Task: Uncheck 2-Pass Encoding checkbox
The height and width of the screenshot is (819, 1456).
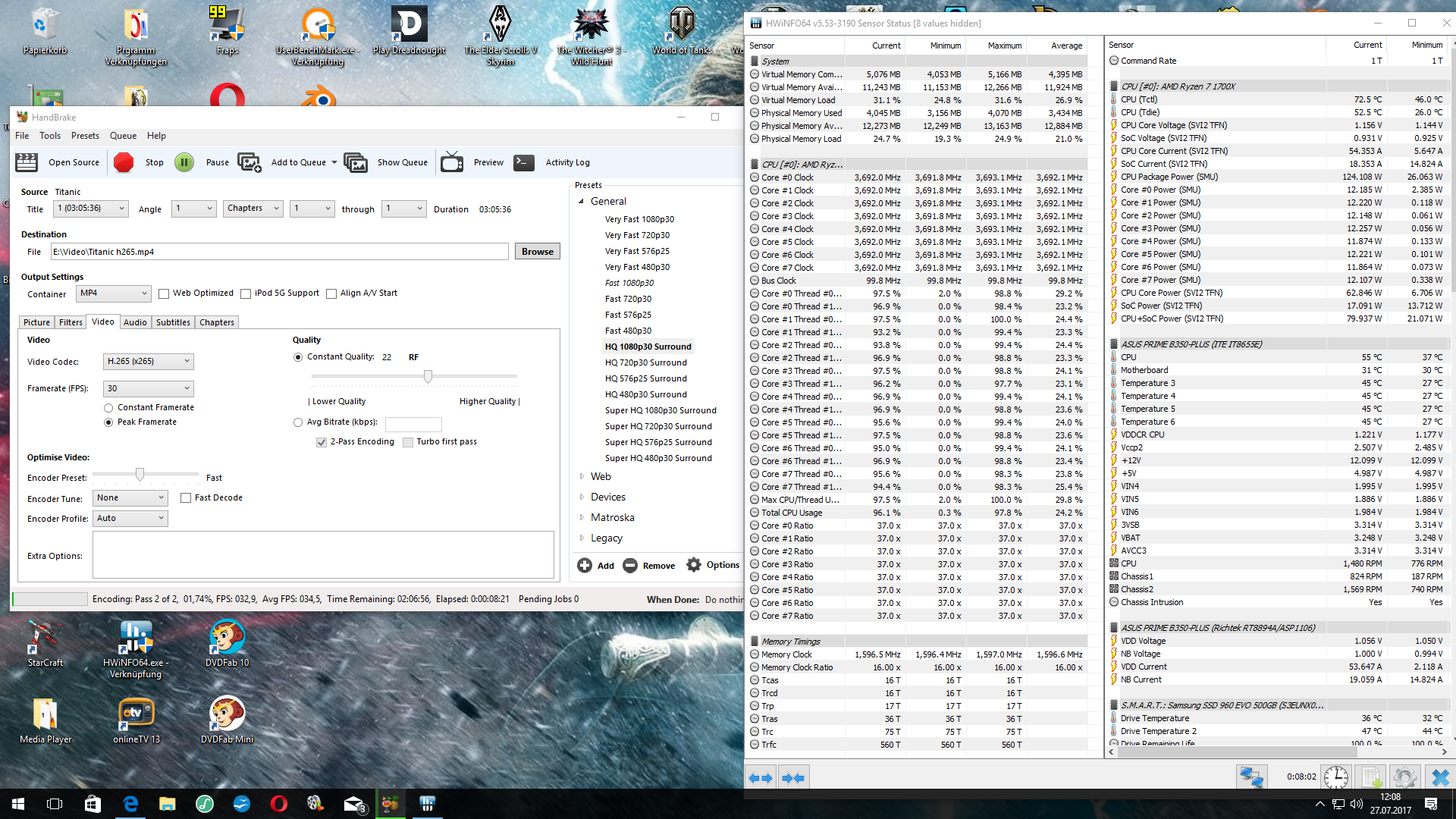Action: pos(322,442)
